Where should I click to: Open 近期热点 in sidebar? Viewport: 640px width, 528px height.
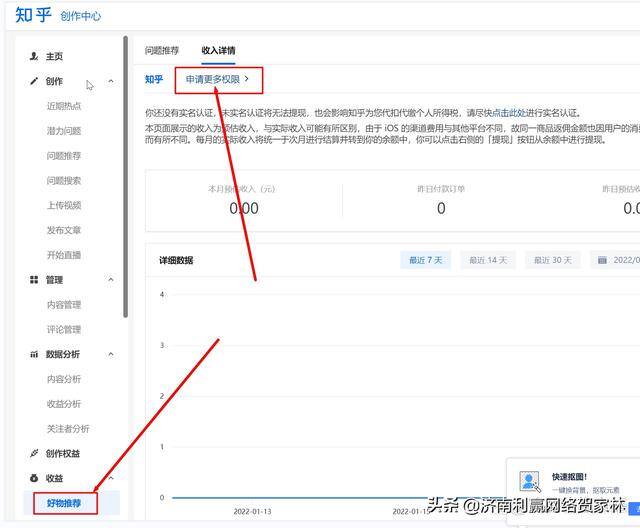point(64,106)
